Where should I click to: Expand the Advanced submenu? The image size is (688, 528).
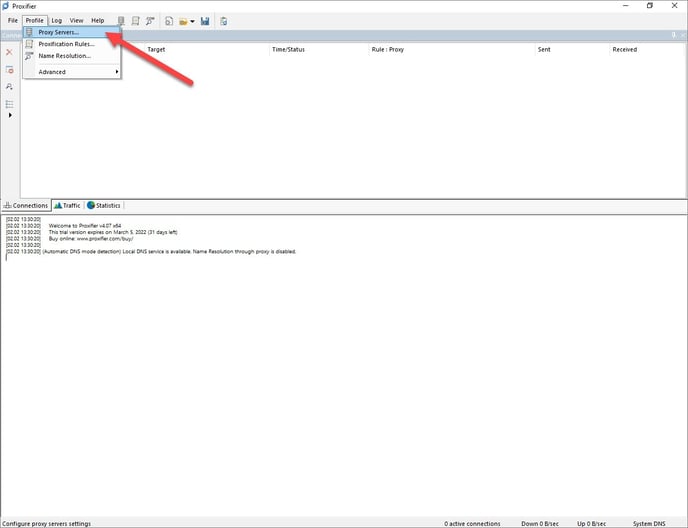(72, 72)
